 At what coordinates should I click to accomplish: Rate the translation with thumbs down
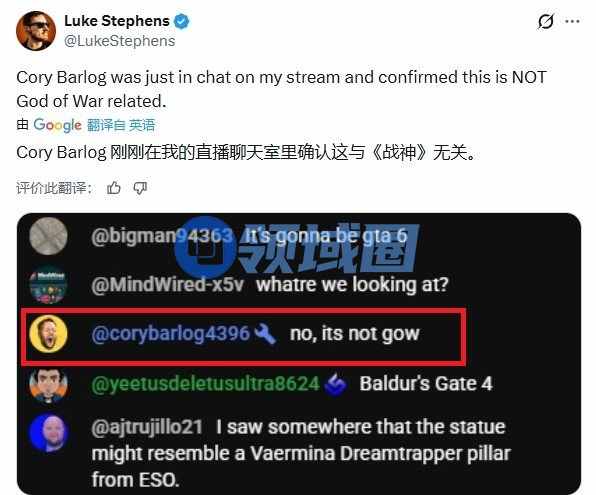tap(140, 188)
